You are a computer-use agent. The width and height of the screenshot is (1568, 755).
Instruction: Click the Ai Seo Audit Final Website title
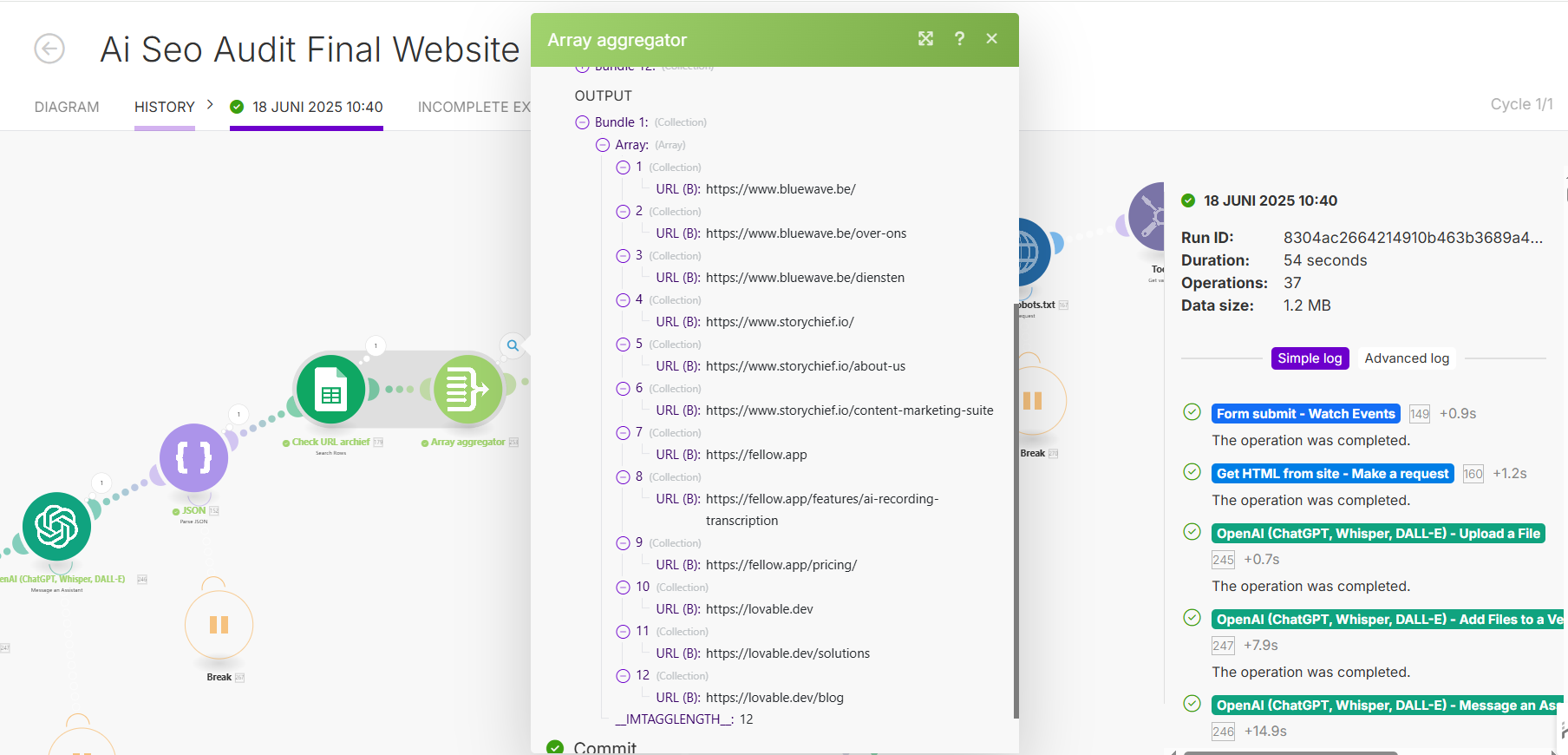click(x=310, y=49)
